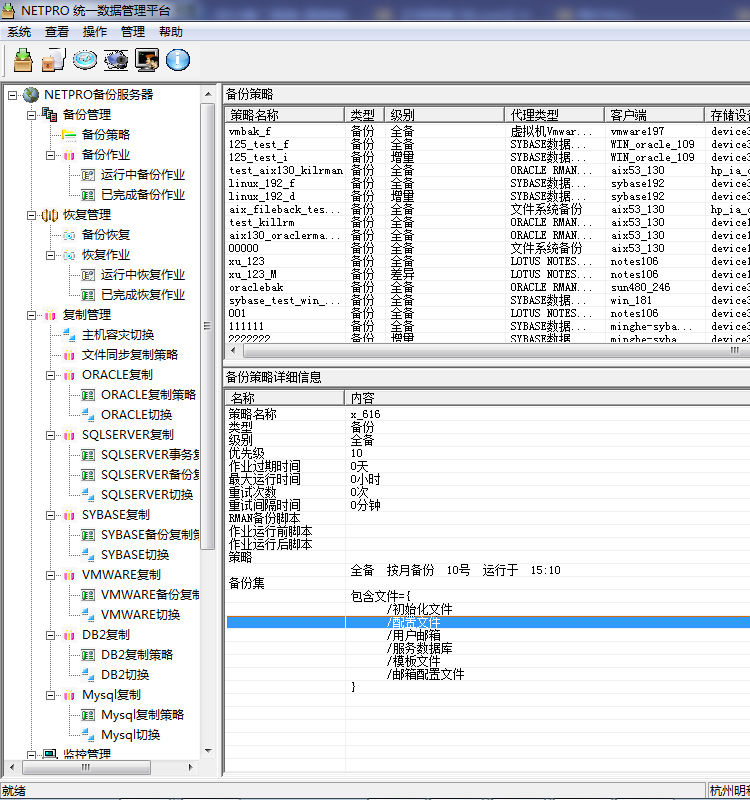750x800 pixels.
Task: Sort list by 策略名称 column header
Action: click(x=285, y=115)
